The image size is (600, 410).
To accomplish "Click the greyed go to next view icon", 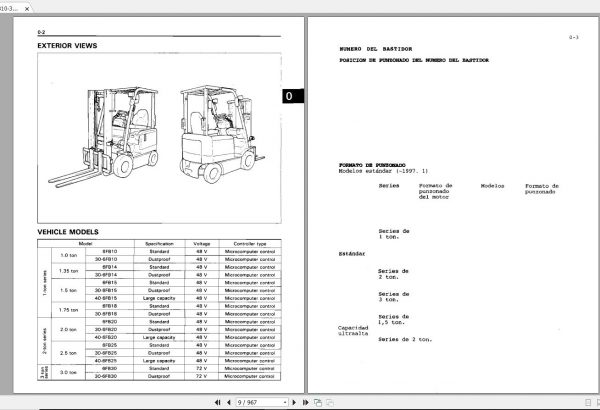I will tap(330, 402).
